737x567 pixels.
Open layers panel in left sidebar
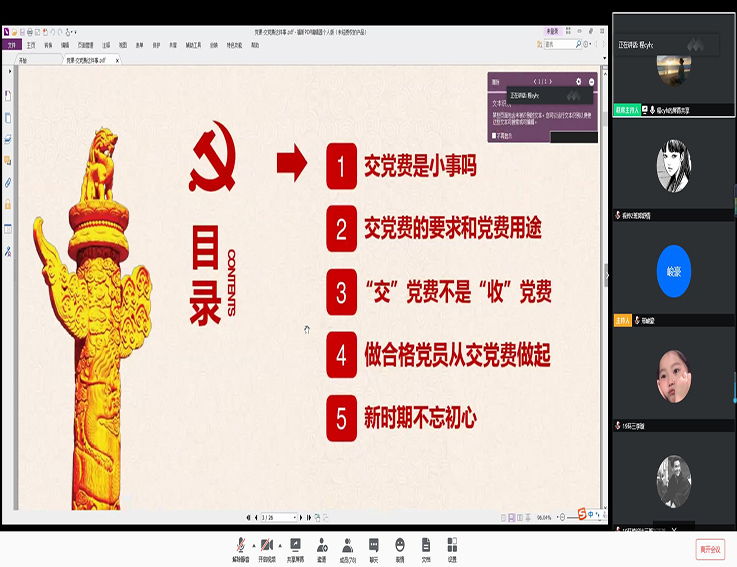[x=8, y=139]
